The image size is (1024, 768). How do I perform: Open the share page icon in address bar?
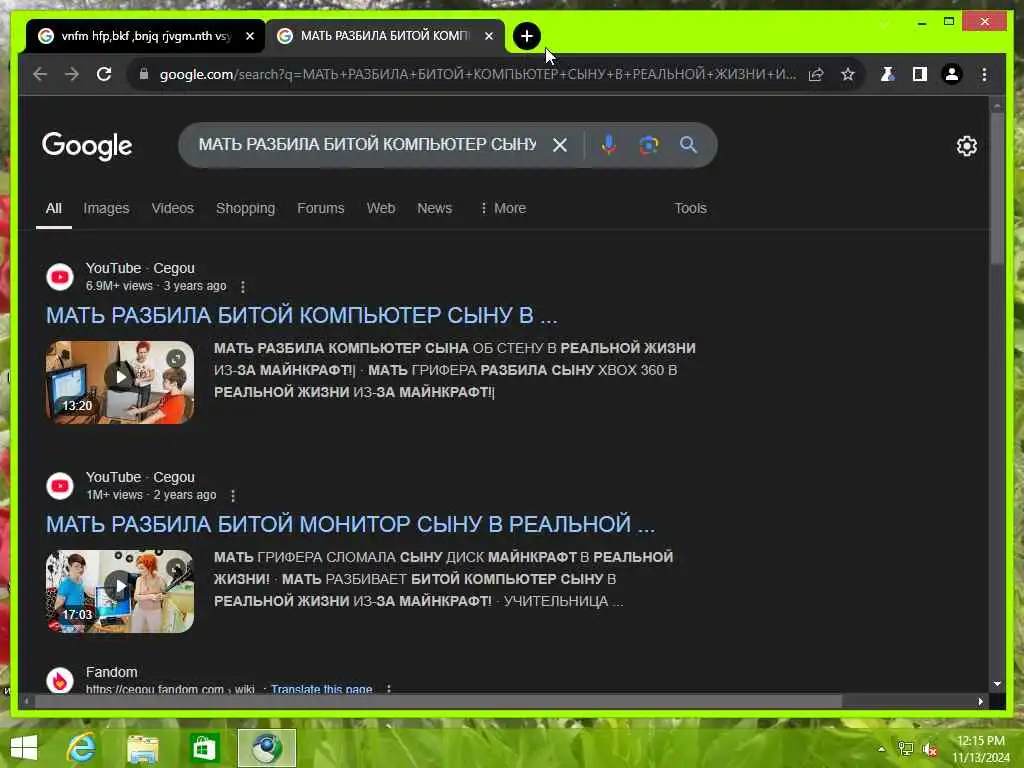[816, 74]
